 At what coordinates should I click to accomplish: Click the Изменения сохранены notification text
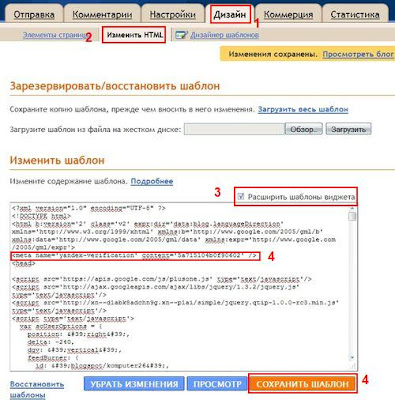point(273,54)
